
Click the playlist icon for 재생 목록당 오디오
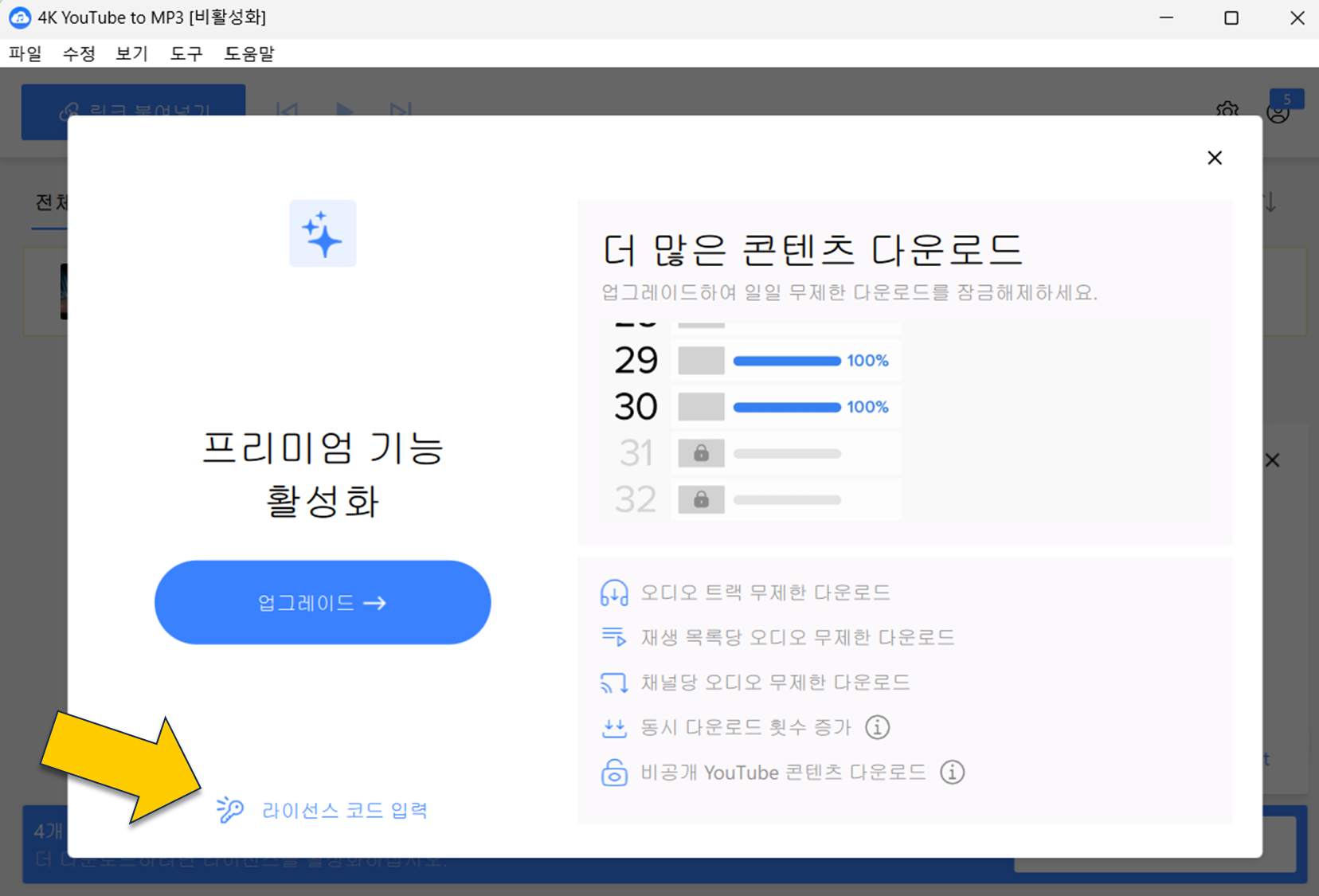(x=614, y=637)
